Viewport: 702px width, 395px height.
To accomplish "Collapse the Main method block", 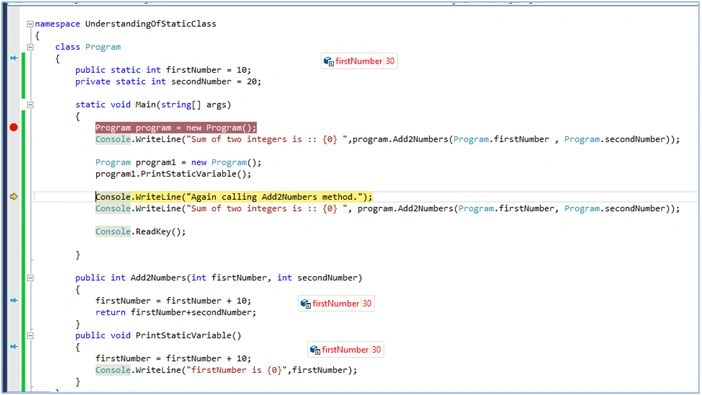I will [30, 105].
